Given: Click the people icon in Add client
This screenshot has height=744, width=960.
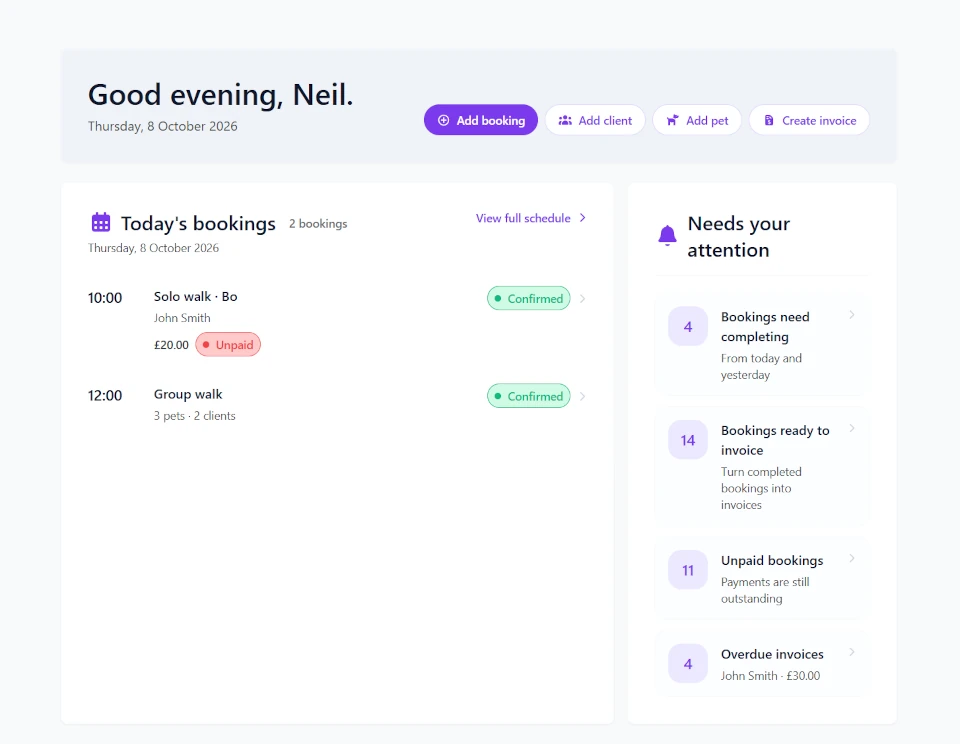Looking at the screenshot, I should click(x=565, y=121).
